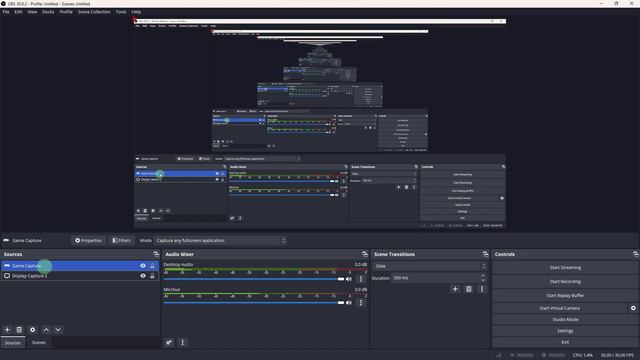Open the Profile menu
The width and height of the screenshot is (640, 360).
(x=66, y=12)
